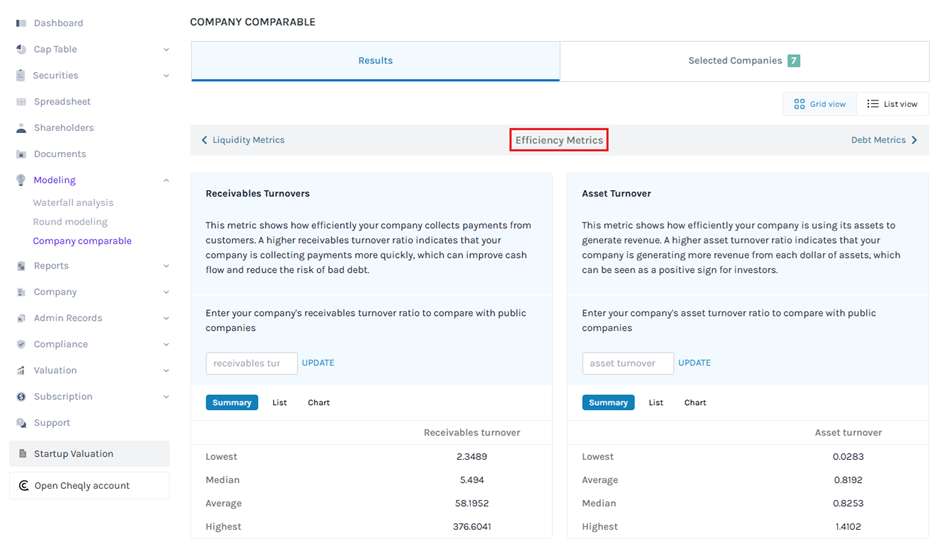Click the Cap Table pie icon
The height and width of the screenshot is (546, 939).
coord(21,49)
